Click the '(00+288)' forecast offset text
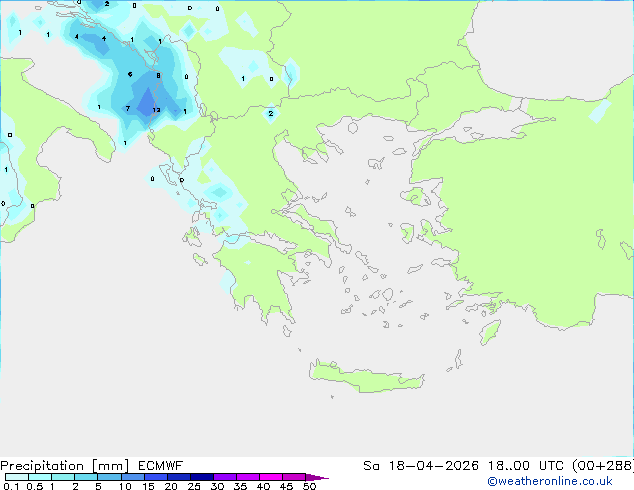The width and height of the screenshot is (634, 490). (603, 466)
